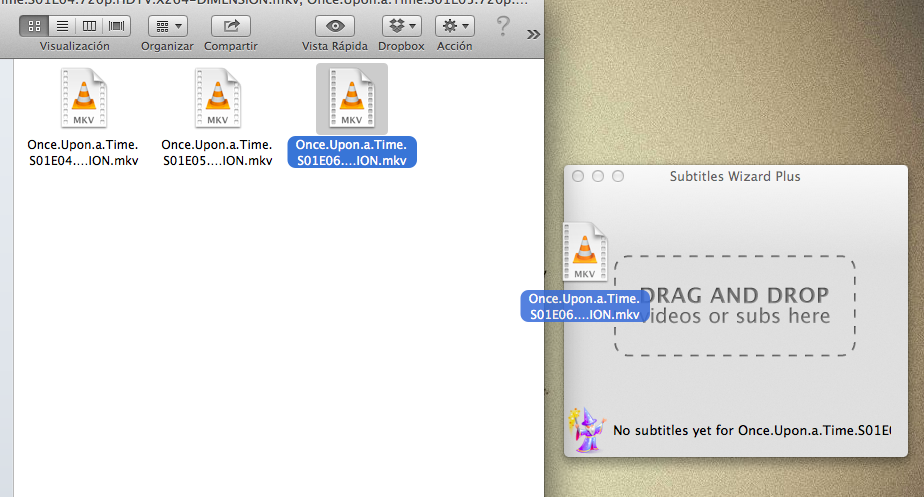
Task: Switch Finder to list view
Action: [x=61, y=26]
